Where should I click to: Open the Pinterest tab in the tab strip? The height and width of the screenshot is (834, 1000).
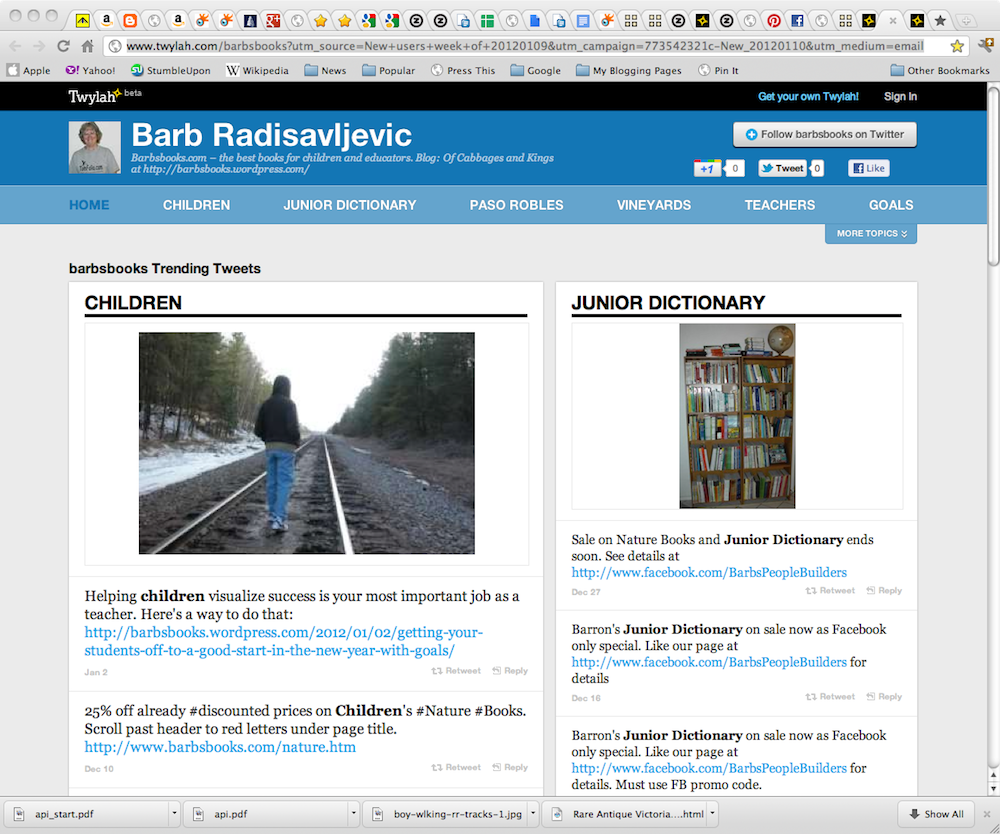[774, 21]
